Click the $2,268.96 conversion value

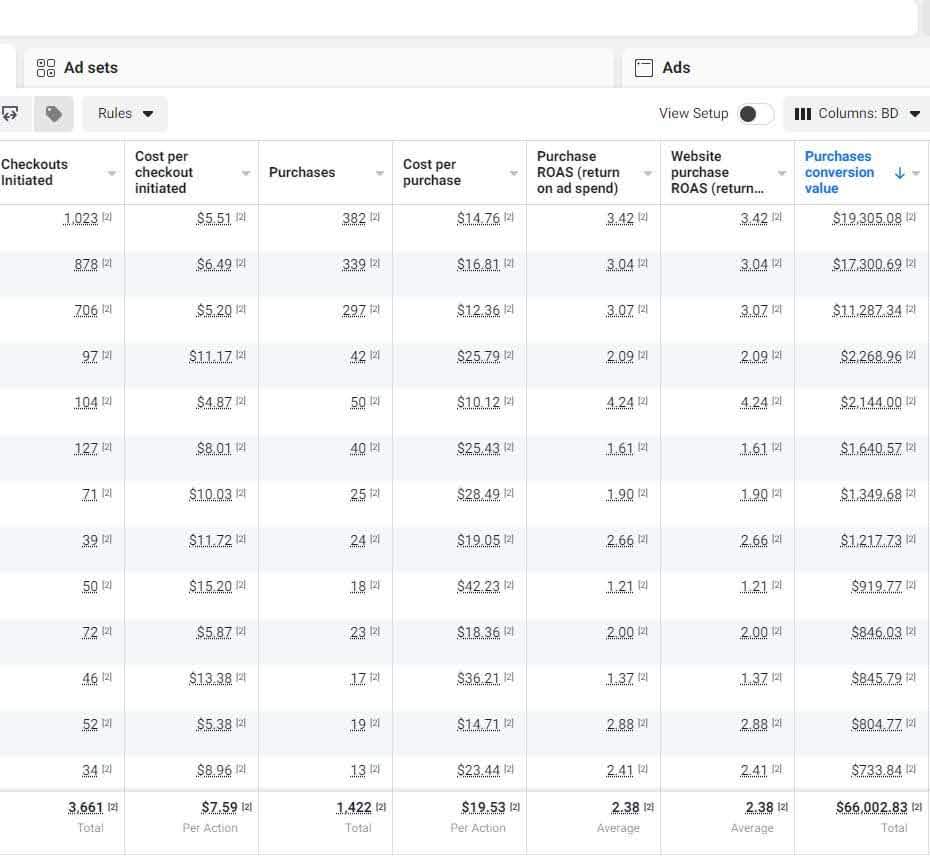tap(871, 356)
